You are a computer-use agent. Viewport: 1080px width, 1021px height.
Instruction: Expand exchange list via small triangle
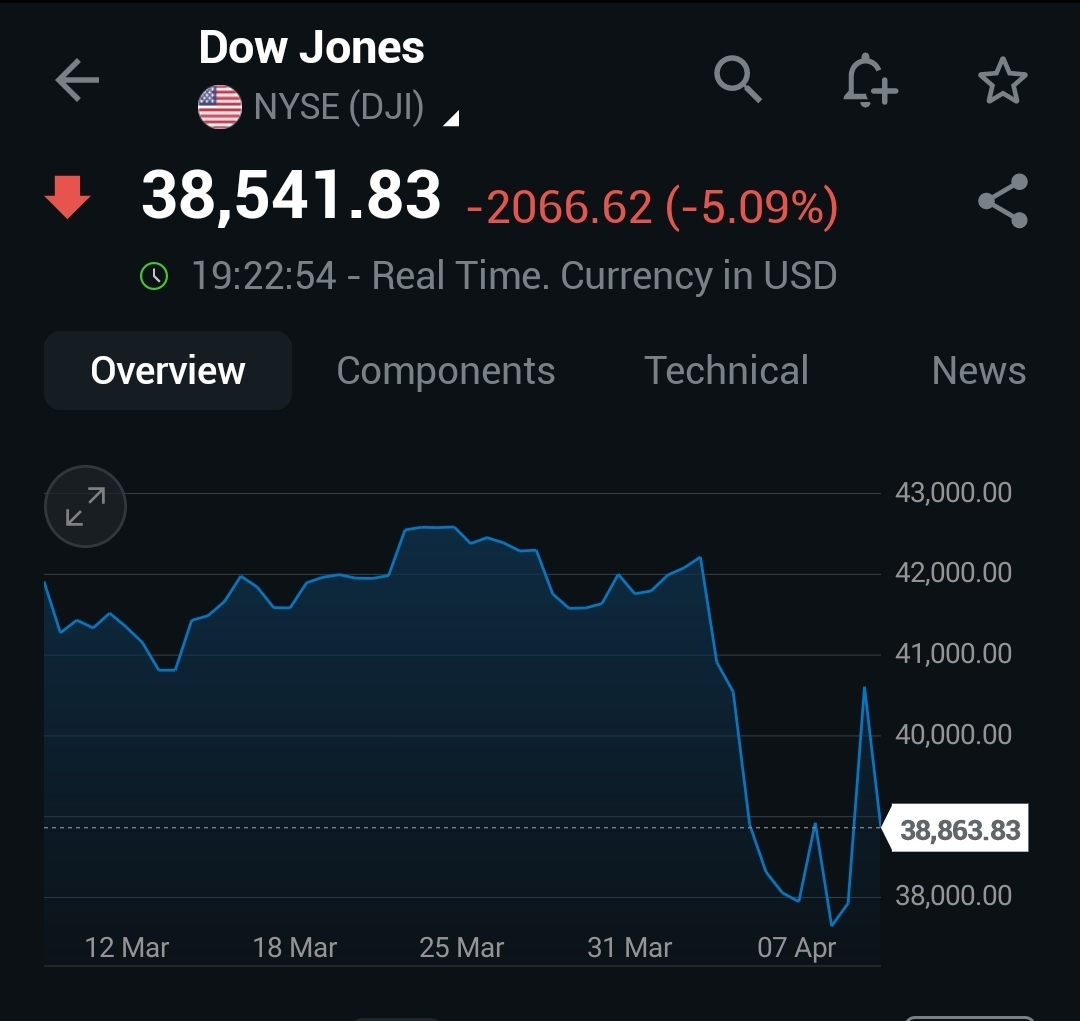pos(451,119)
